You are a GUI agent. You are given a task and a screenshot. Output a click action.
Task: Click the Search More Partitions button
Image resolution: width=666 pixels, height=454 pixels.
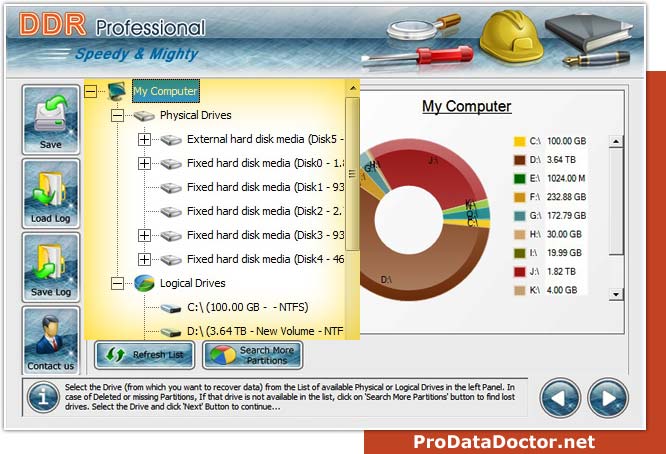pyautogui.click(x=253, y=355)
